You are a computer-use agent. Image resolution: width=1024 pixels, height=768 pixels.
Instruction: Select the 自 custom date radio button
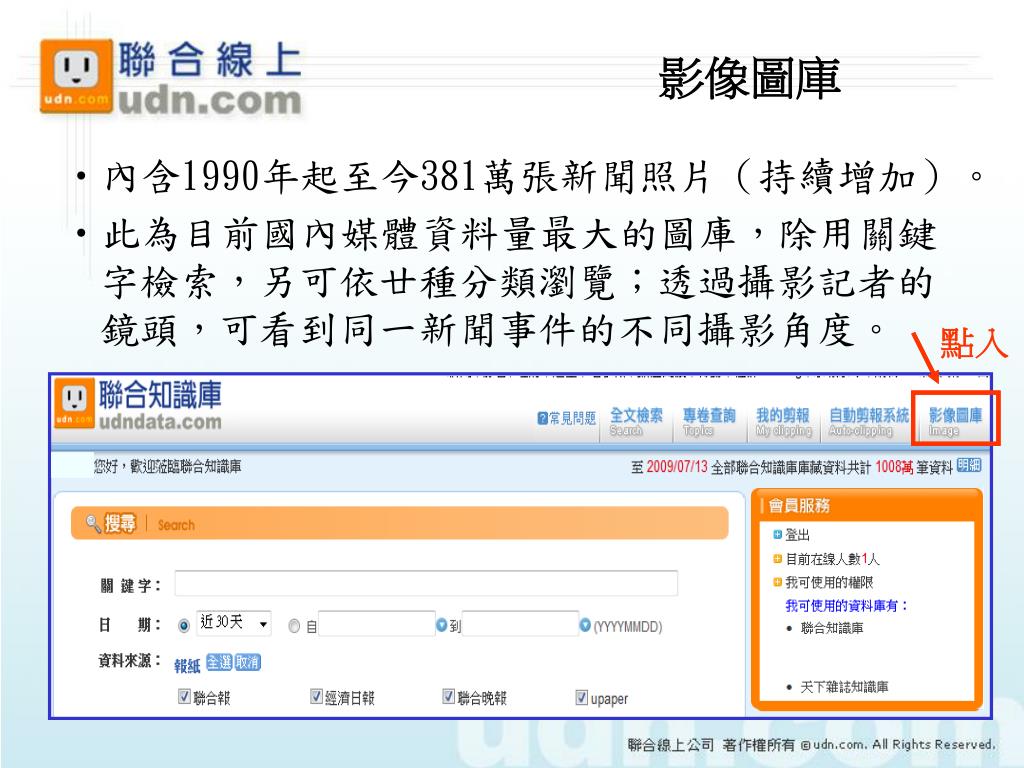[x=294, y=626]
